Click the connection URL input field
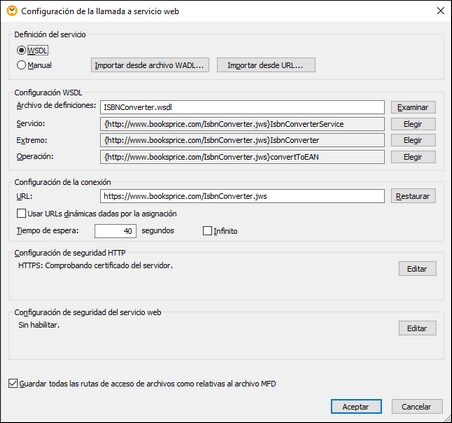 click(242, 196)
